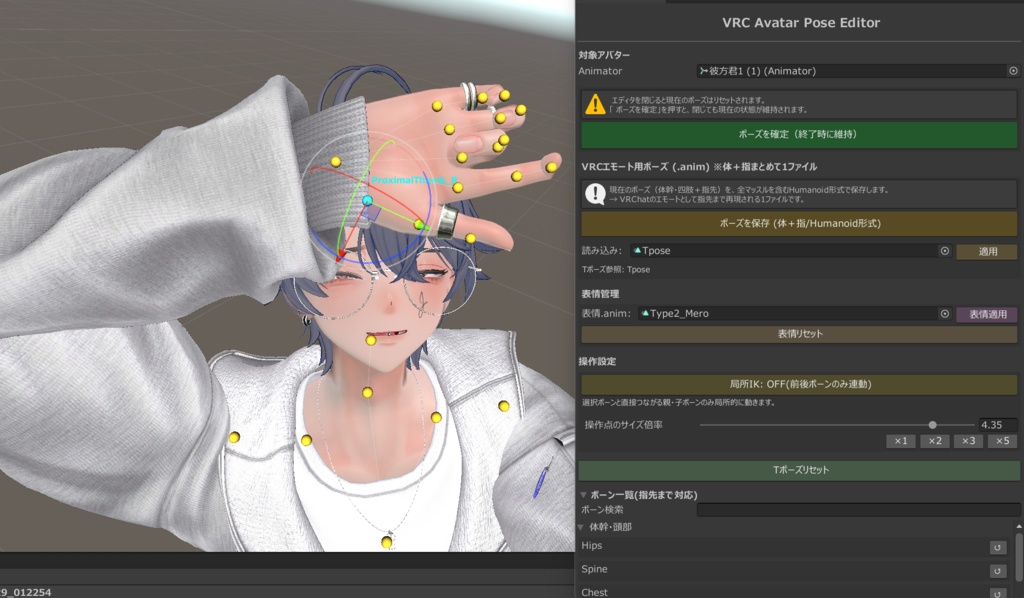Reset the Spine bone rotation
Image resolution: width=1024 pixels, height=598 pixels.
point(997,571)
